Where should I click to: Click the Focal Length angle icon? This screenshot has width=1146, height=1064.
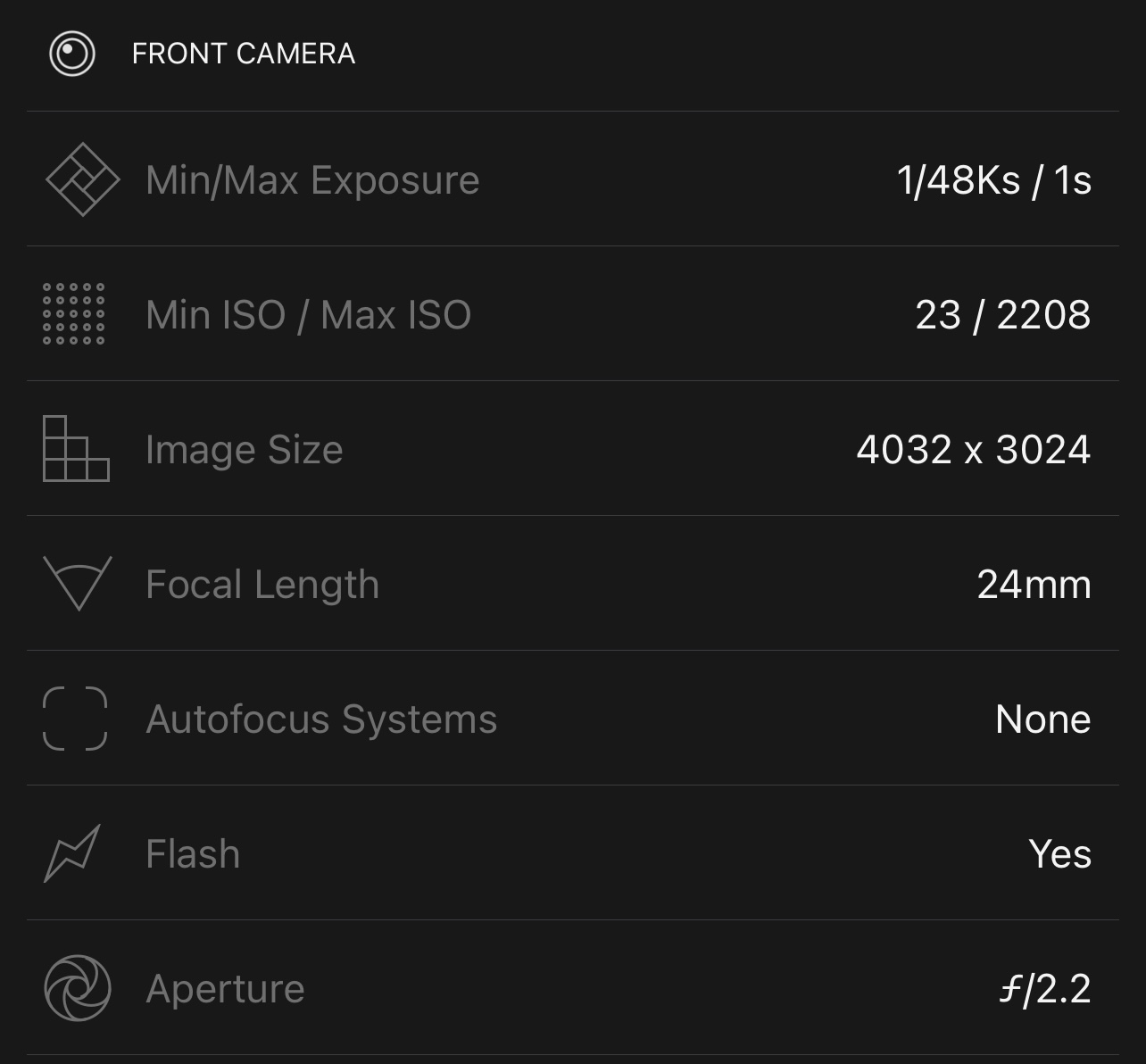coord(78,584)
